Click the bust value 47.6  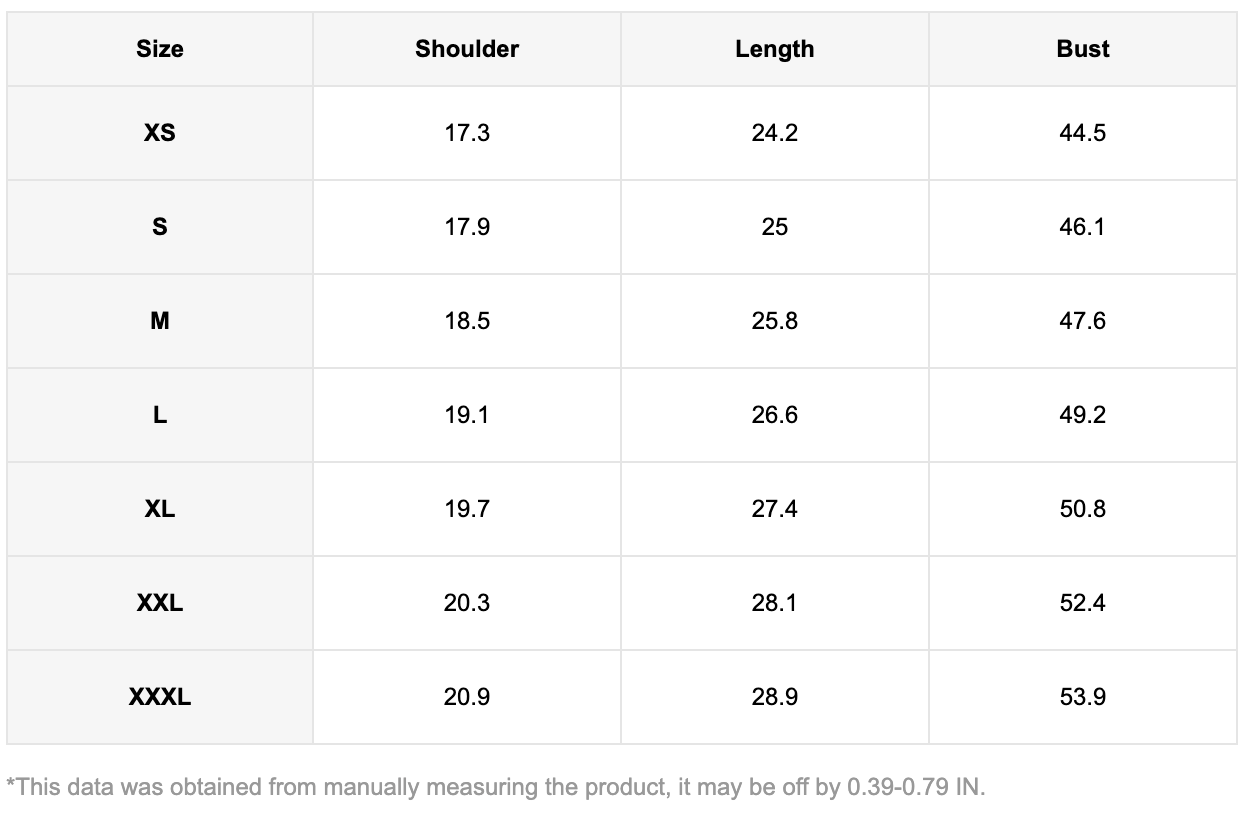click(x=1082, y=321)
